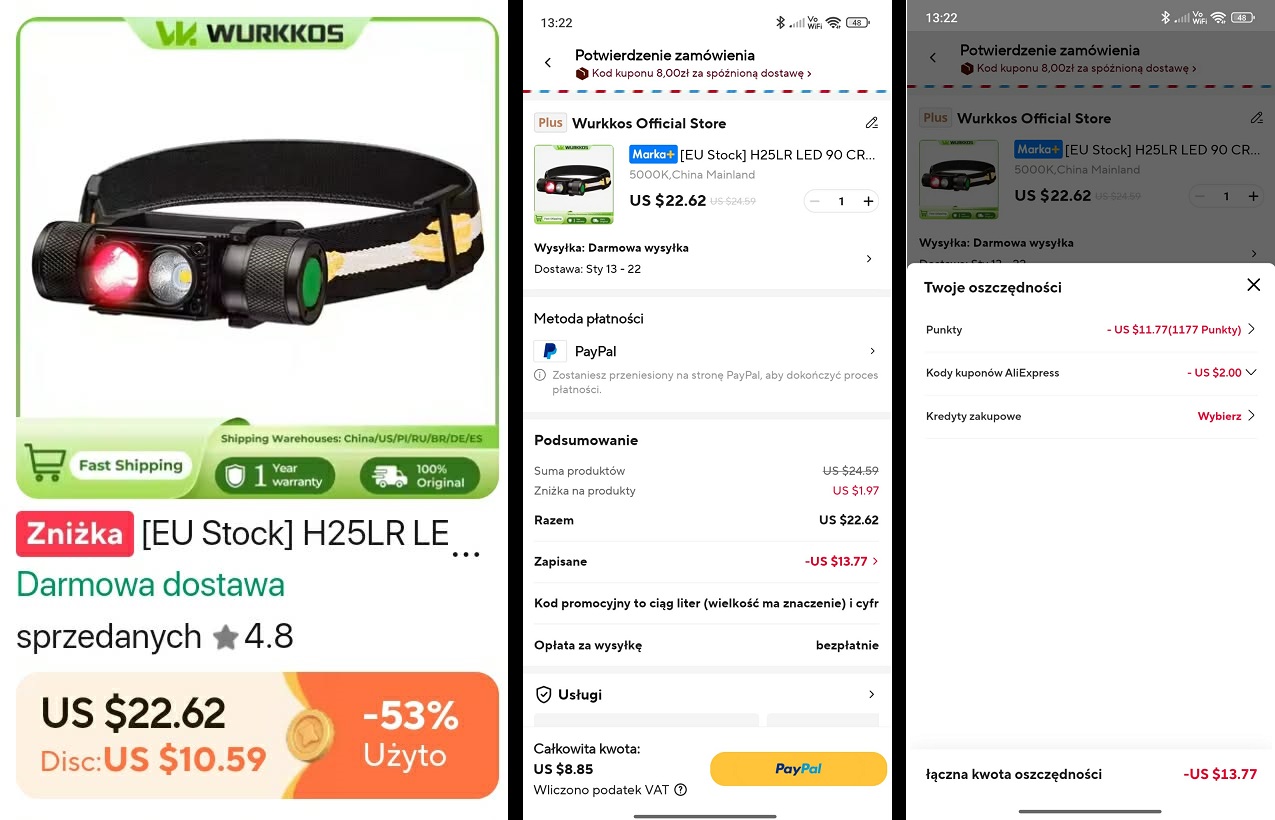This screenshot has height=820, width=1275.
Task: Click the PayPal logo in payment method
Action: pos(550,351)
